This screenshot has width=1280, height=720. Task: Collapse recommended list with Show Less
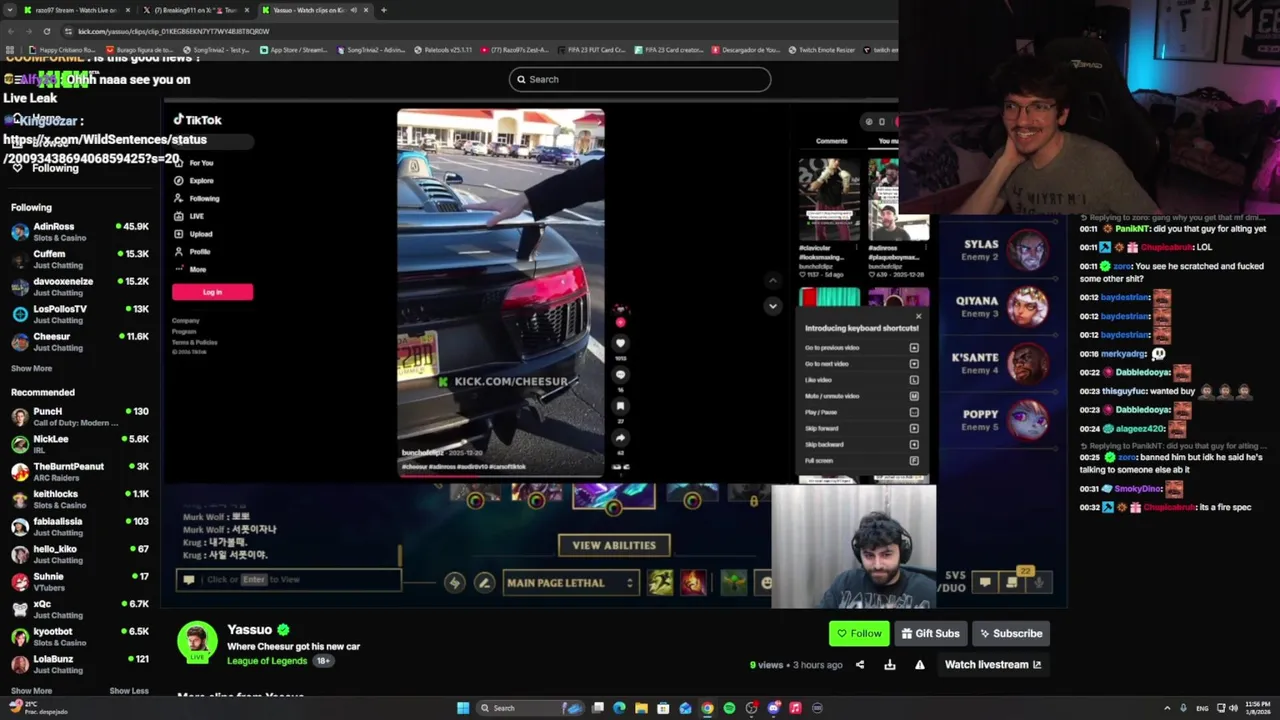click(x=129, y=691)
